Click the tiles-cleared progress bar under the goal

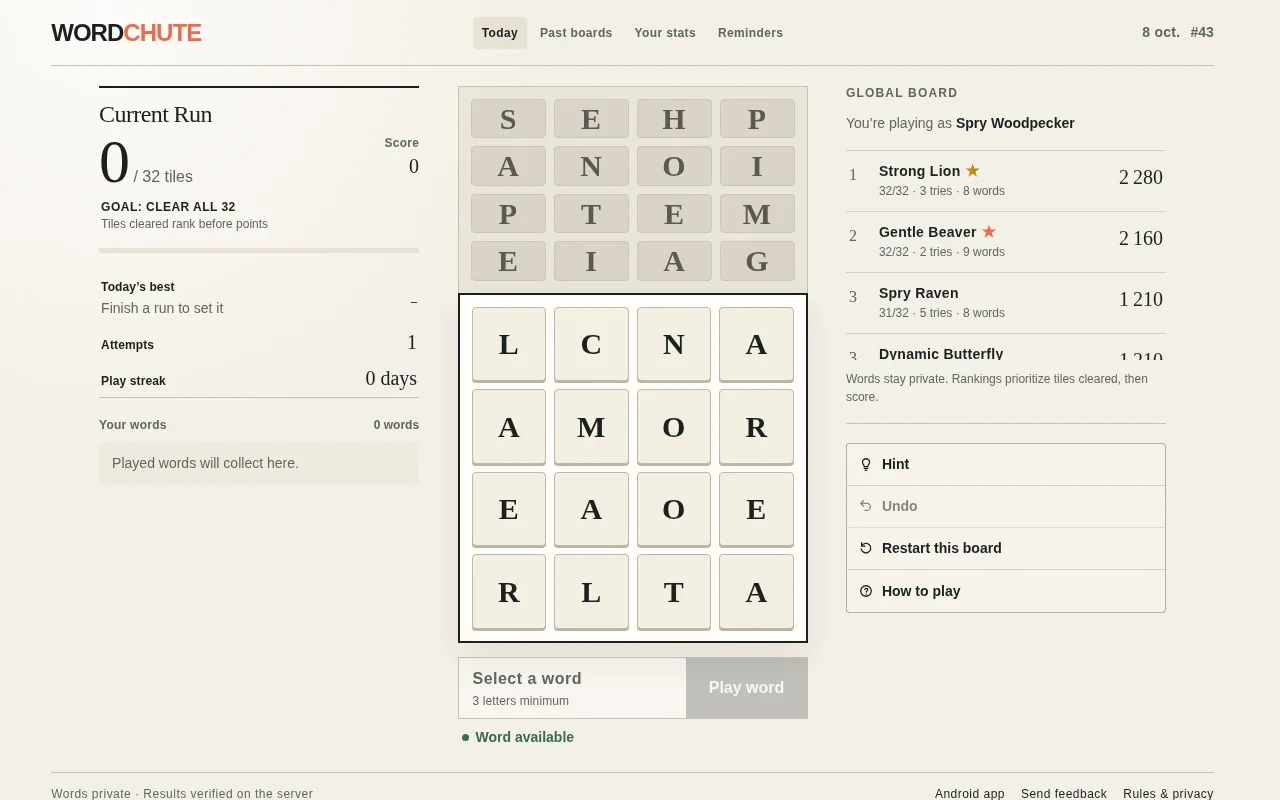(x=259, y=250)
